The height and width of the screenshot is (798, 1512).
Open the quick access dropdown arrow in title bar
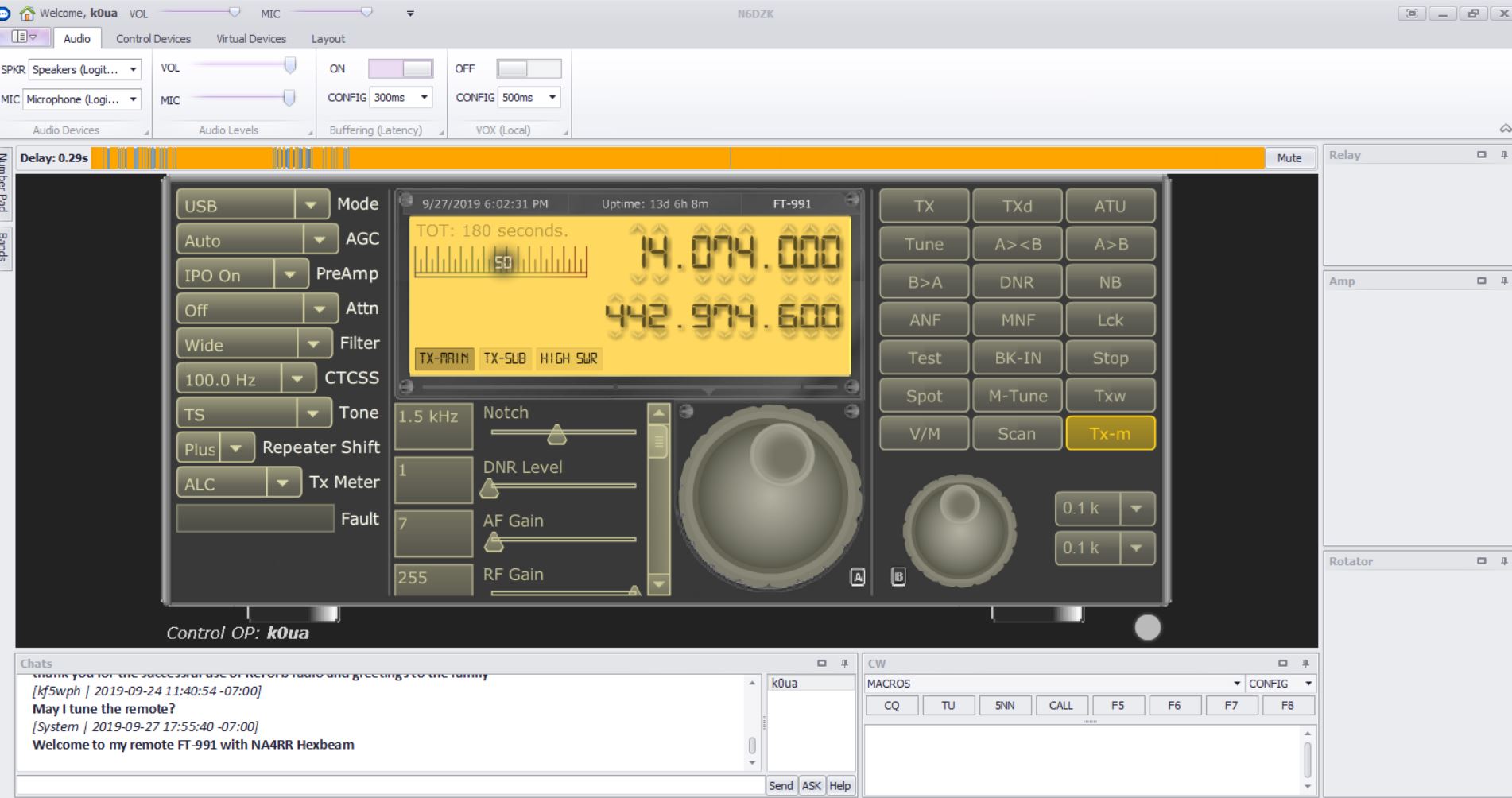(x=410, y=14)
